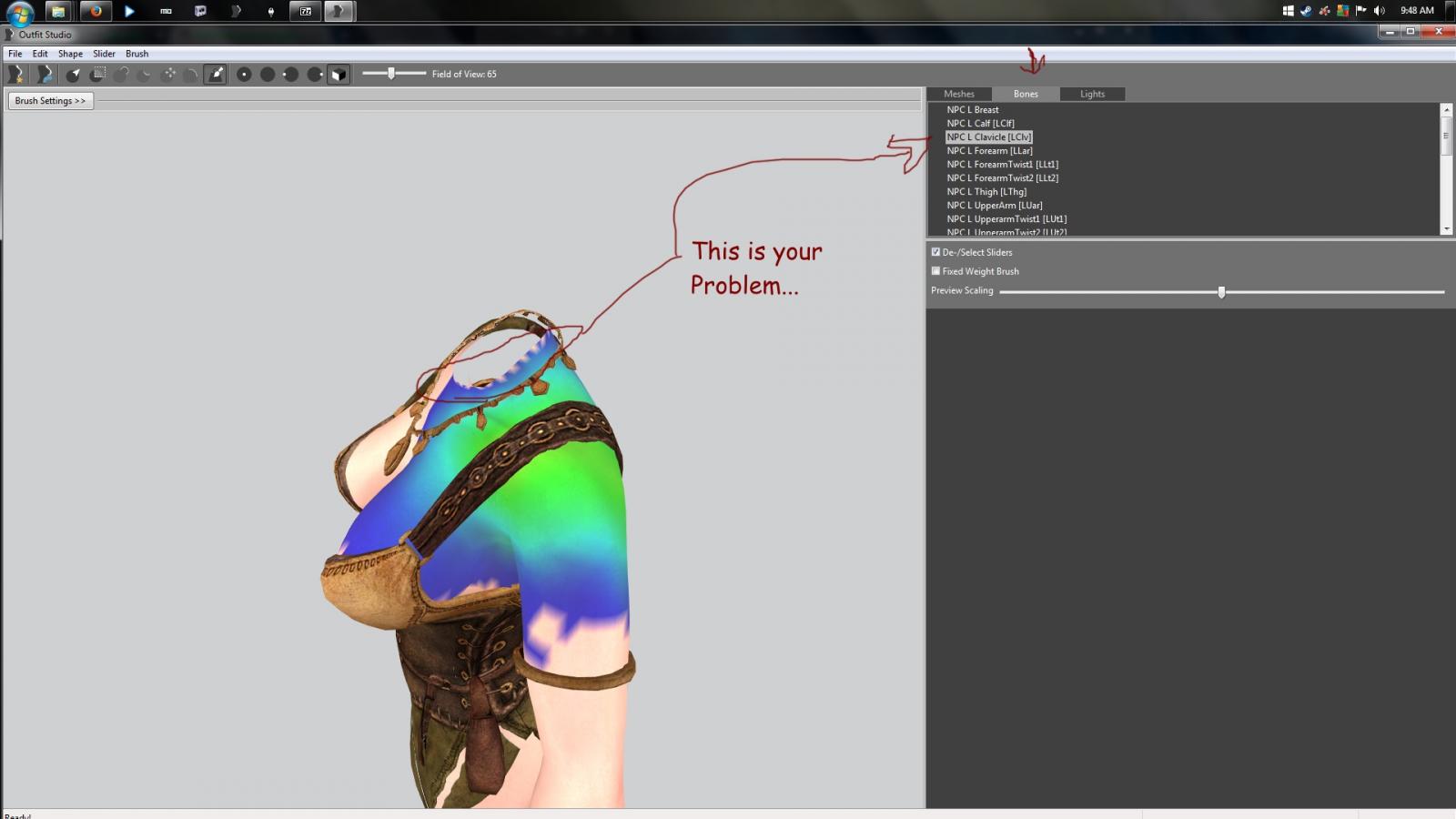Image resolution: width=1456 pixels, height=819 pixels.
Task: Expand the Brush Settings panel
Action: 50,101
